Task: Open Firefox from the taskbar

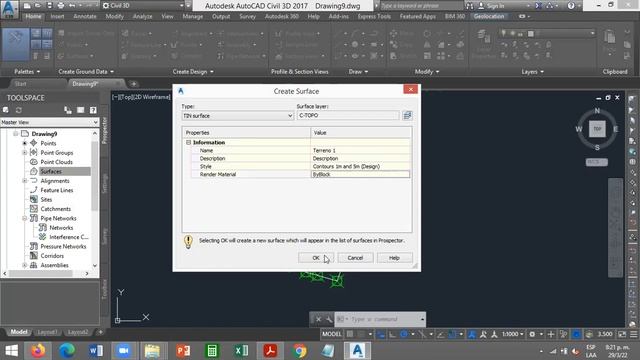Action: click(38, 351)
